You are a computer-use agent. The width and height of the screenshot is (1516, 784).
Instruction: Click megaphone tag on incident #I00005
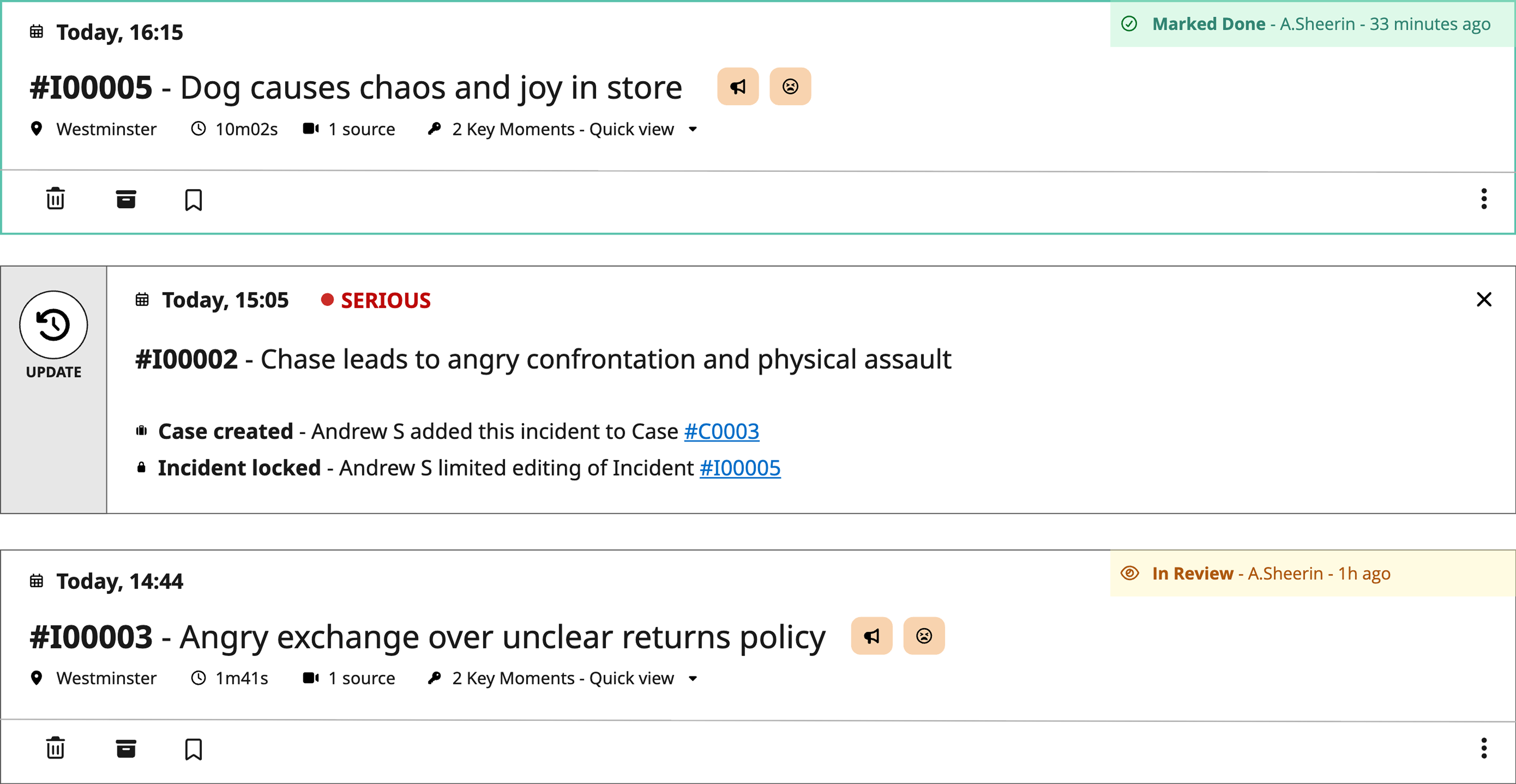(x=738, y=86)
